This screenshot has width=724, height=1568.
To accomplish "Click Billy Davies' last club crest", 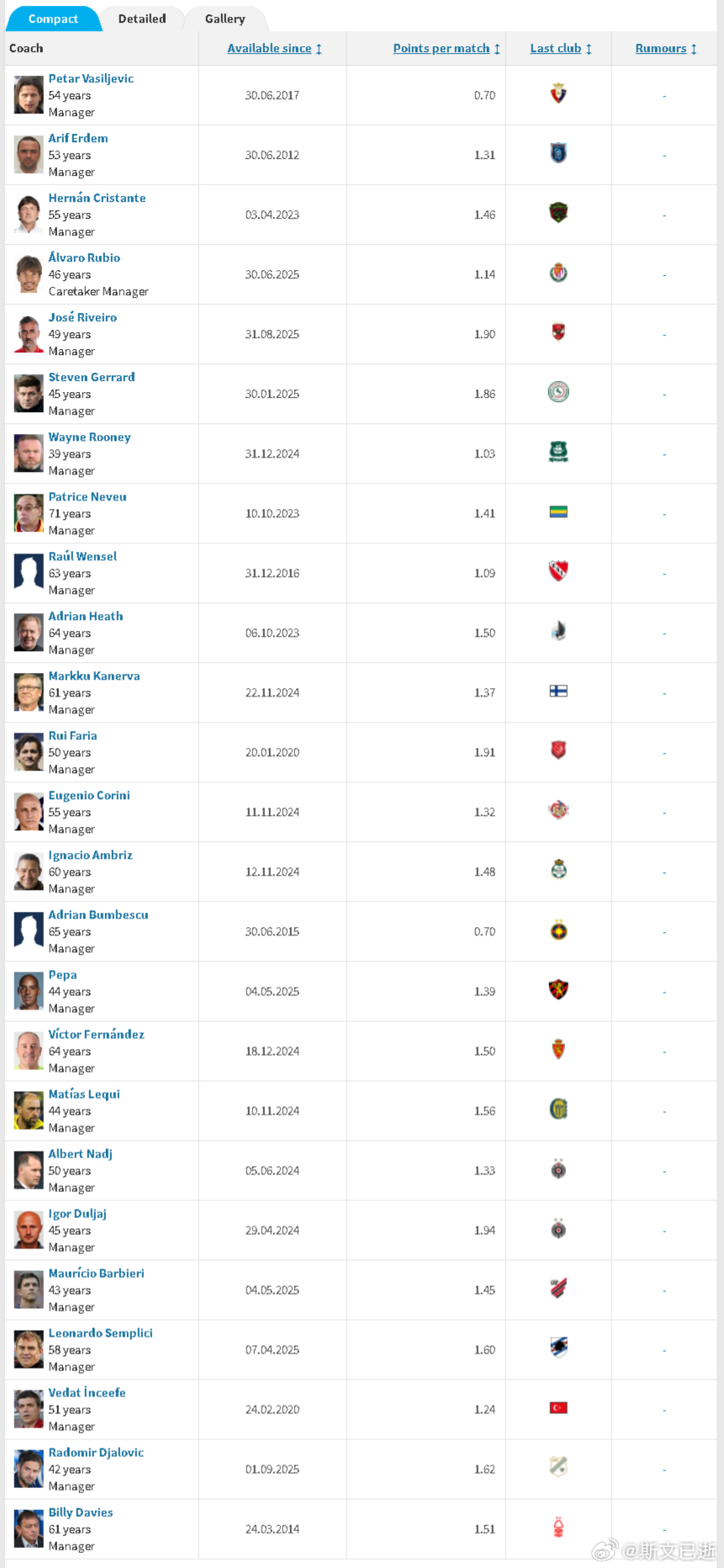I will [x=558, y=1527].
